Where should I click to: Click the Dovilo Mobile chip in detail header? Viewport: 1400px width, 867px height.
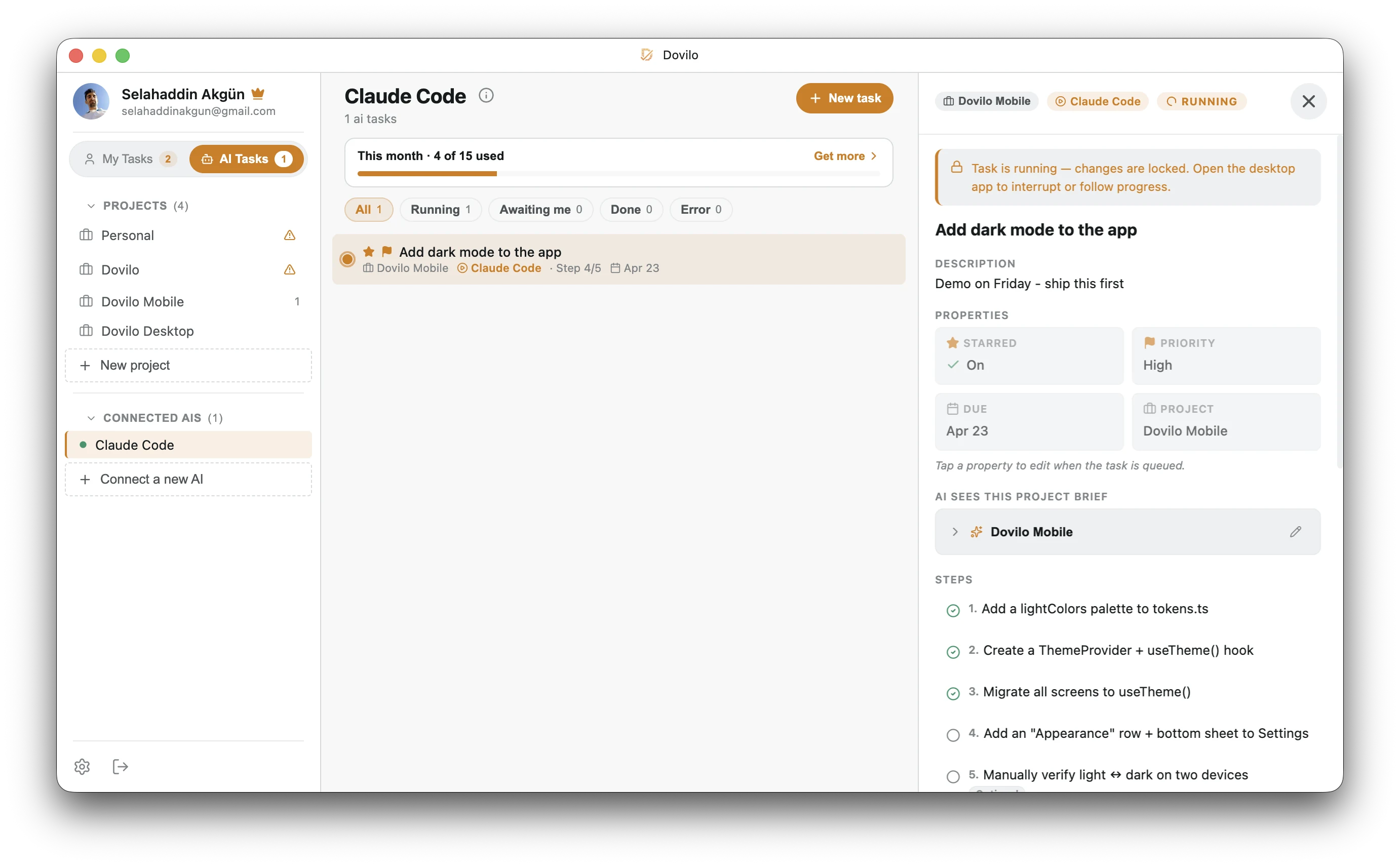click(987, 101)
